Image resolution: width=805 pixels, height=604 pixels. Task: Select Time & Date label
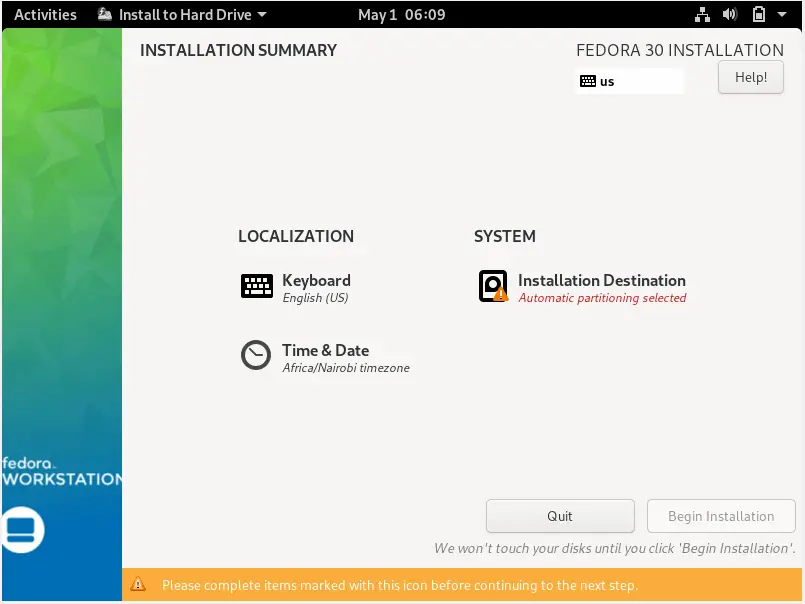click(325, 350)
